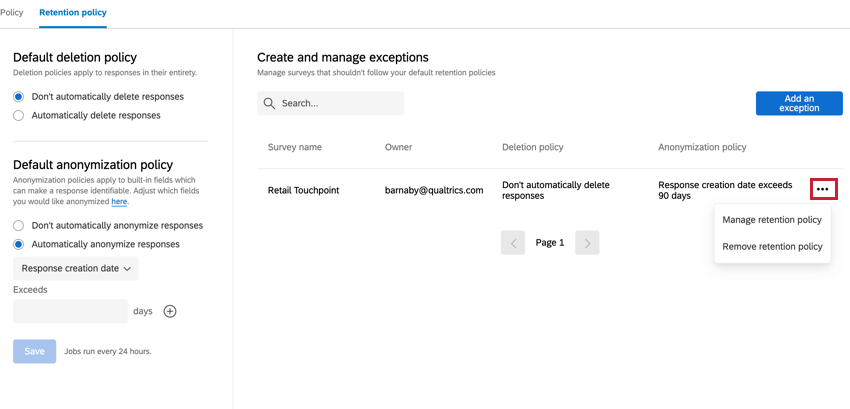This screenshot has width=850, height=409.
Task: Open Response creation date dropdown
Action: point(76,268)
